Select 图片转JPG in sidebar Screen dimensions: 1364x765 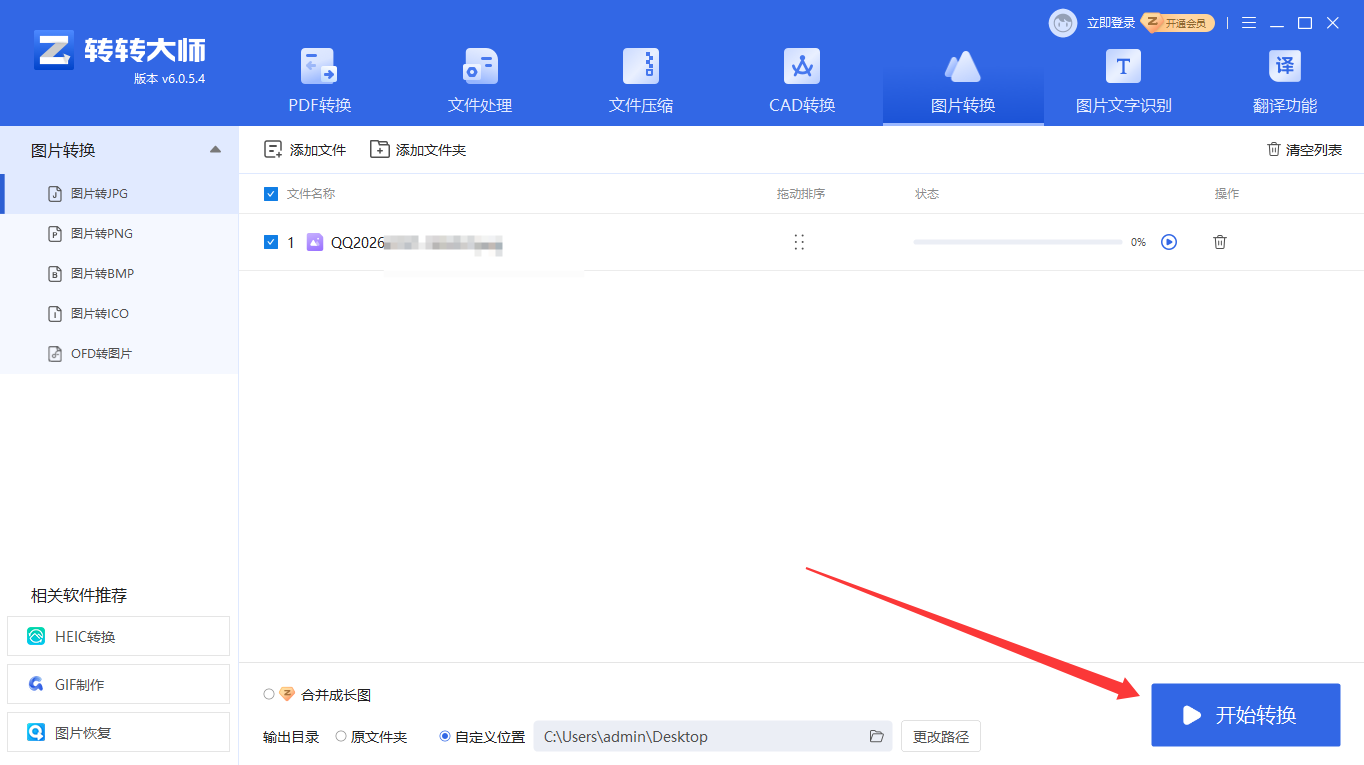point(119,193)
